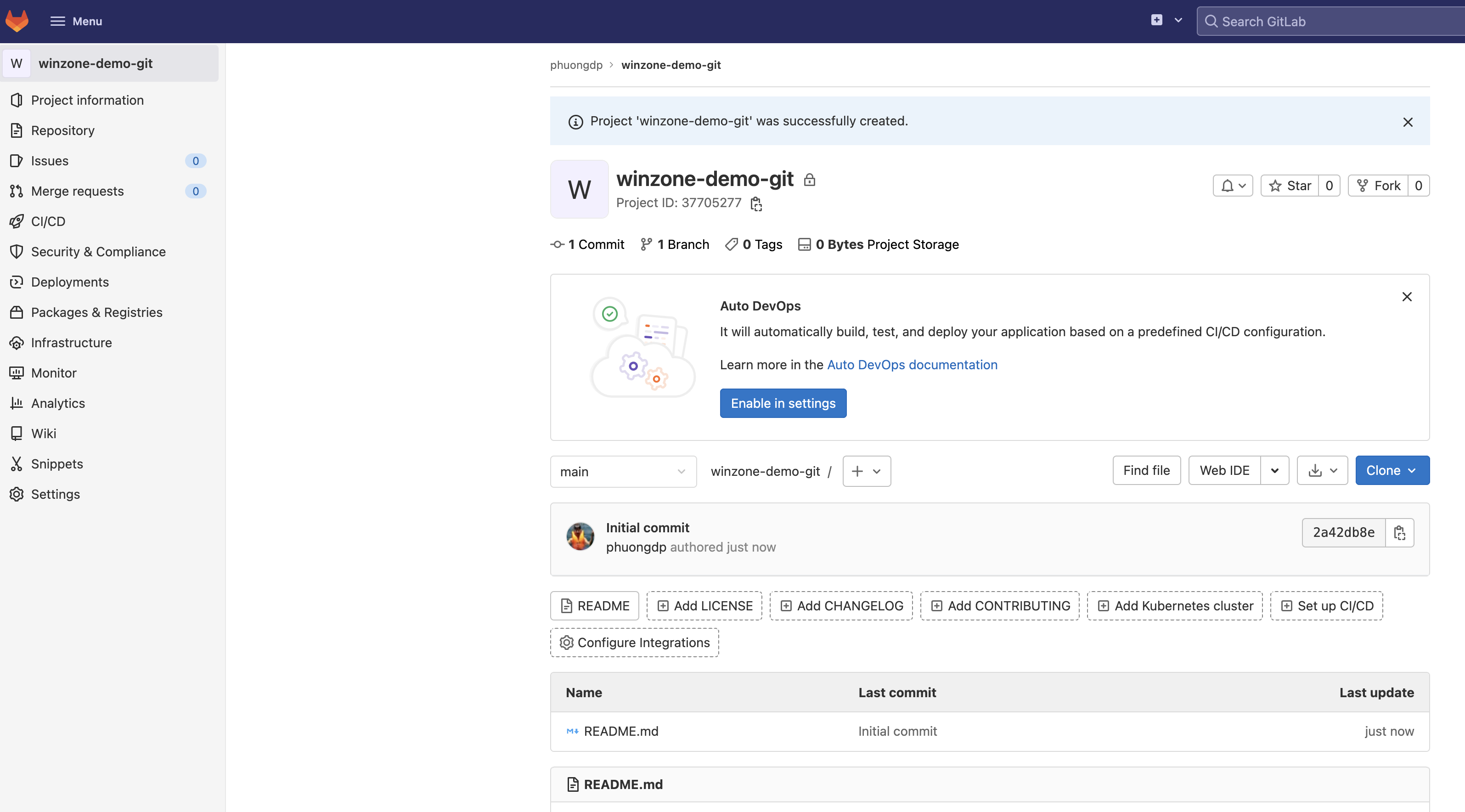
Task: Click Add Kubernetes cluster button
Action: coord(1175,606)
